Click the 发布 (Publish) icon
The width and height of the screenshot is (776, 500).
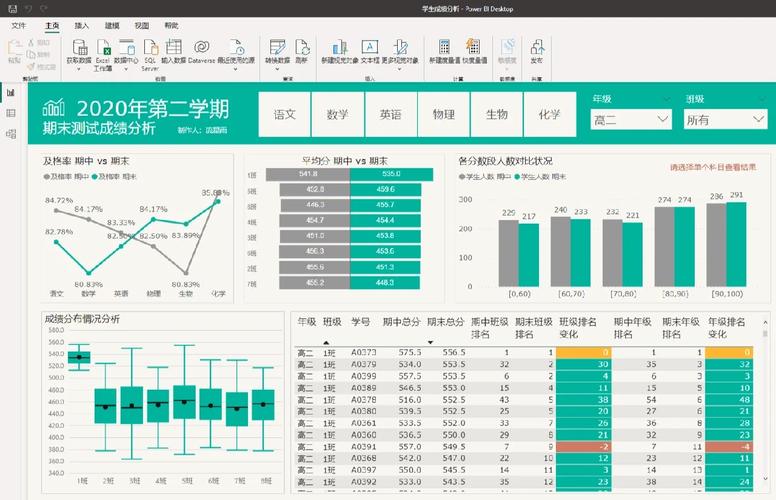click(537, 47)
